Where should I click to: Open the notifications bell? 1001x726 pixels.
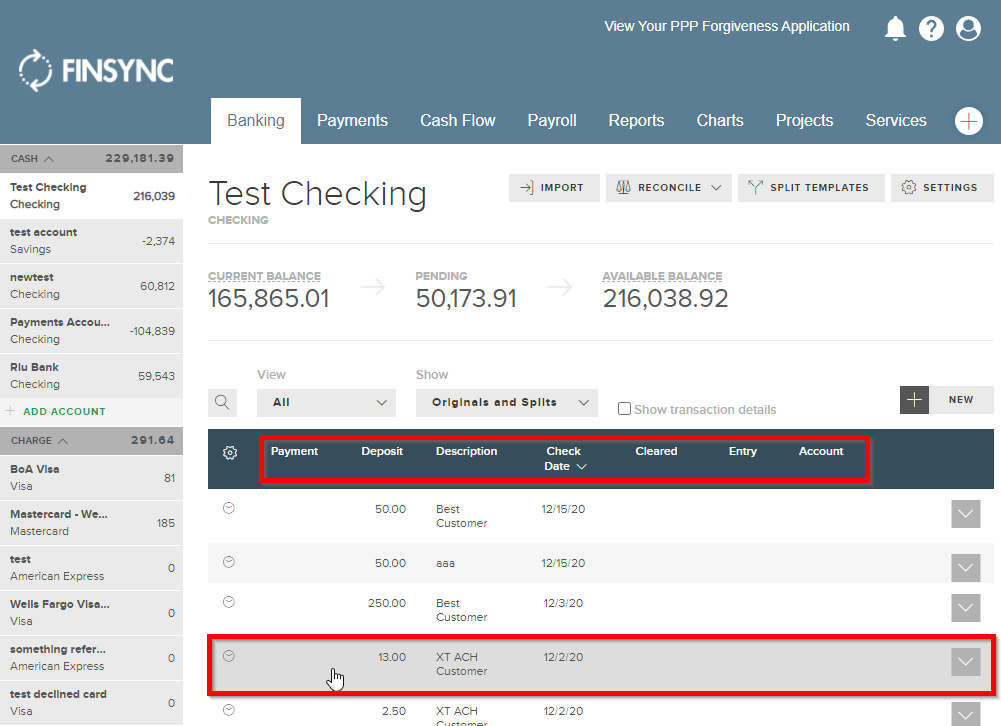click(x=895, y=28)
